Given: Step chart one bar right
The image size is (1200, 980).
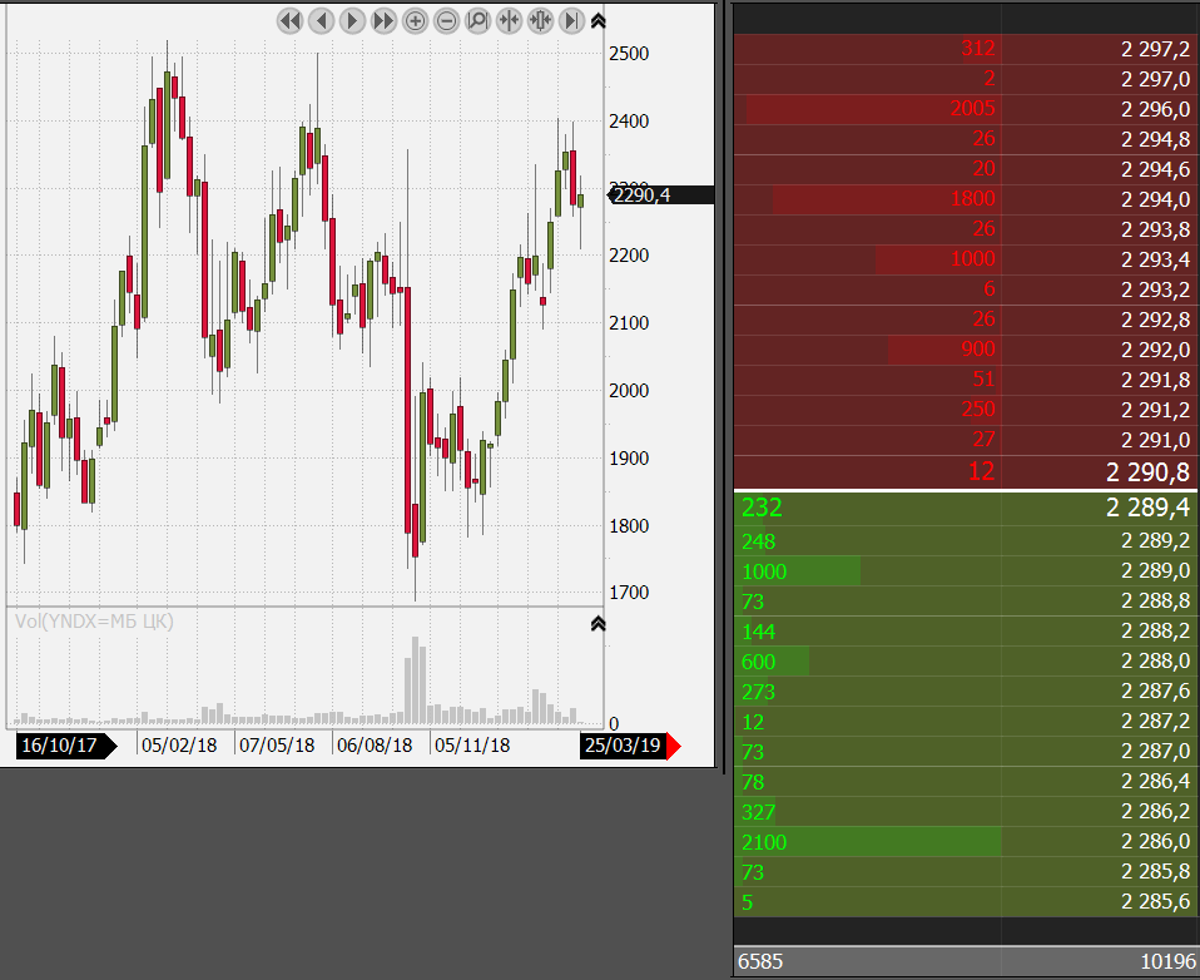Looking at the screenshot, I should point(352,20).
